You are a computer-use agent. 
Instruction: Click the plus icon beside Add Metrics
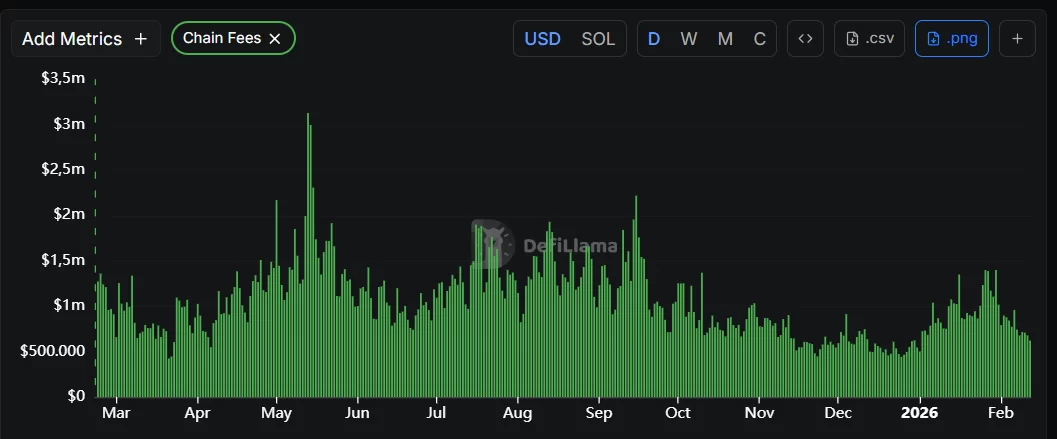[x=141, y=39]
